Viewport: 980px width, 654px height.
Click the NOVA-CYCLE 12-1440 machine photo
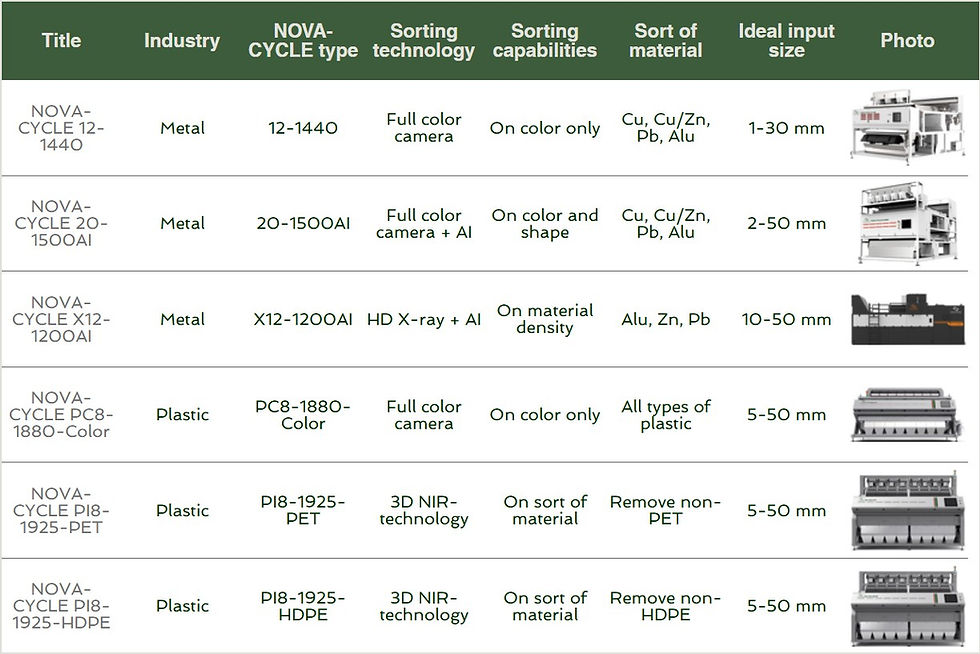pyautogui.click(x=908, y=128)
